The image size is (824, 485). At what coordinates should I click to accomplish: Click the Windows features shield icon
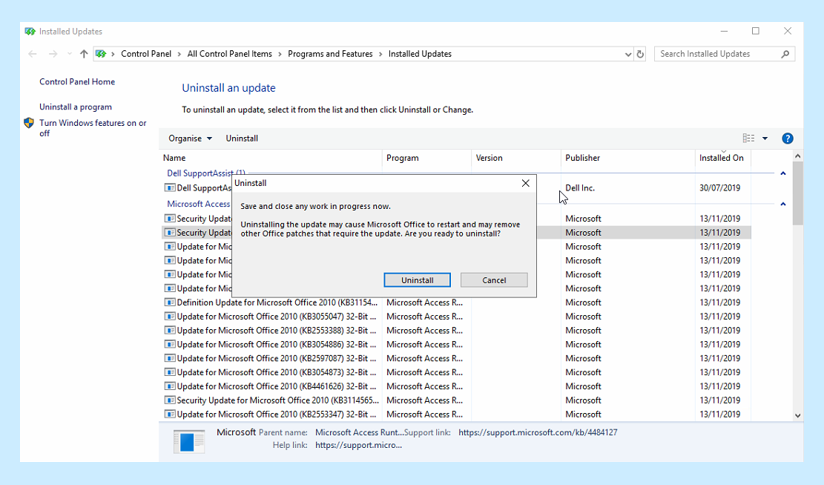tap(29, 123)
